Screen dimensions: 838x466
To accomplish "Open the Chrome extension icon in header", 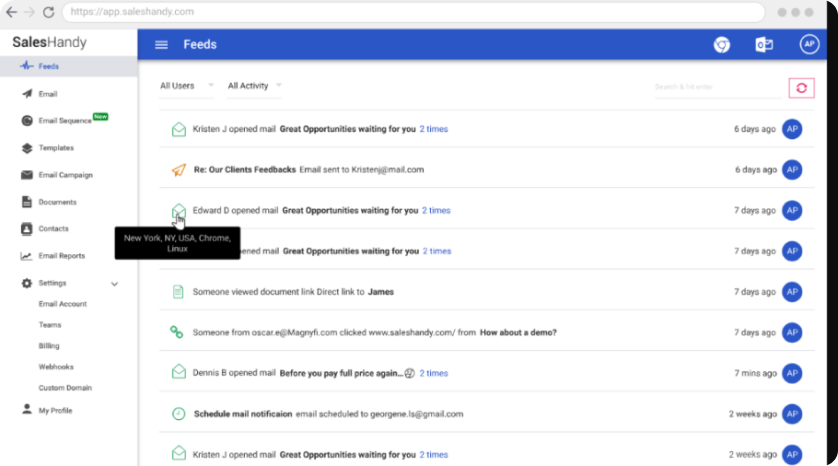I will click(721, 45).
